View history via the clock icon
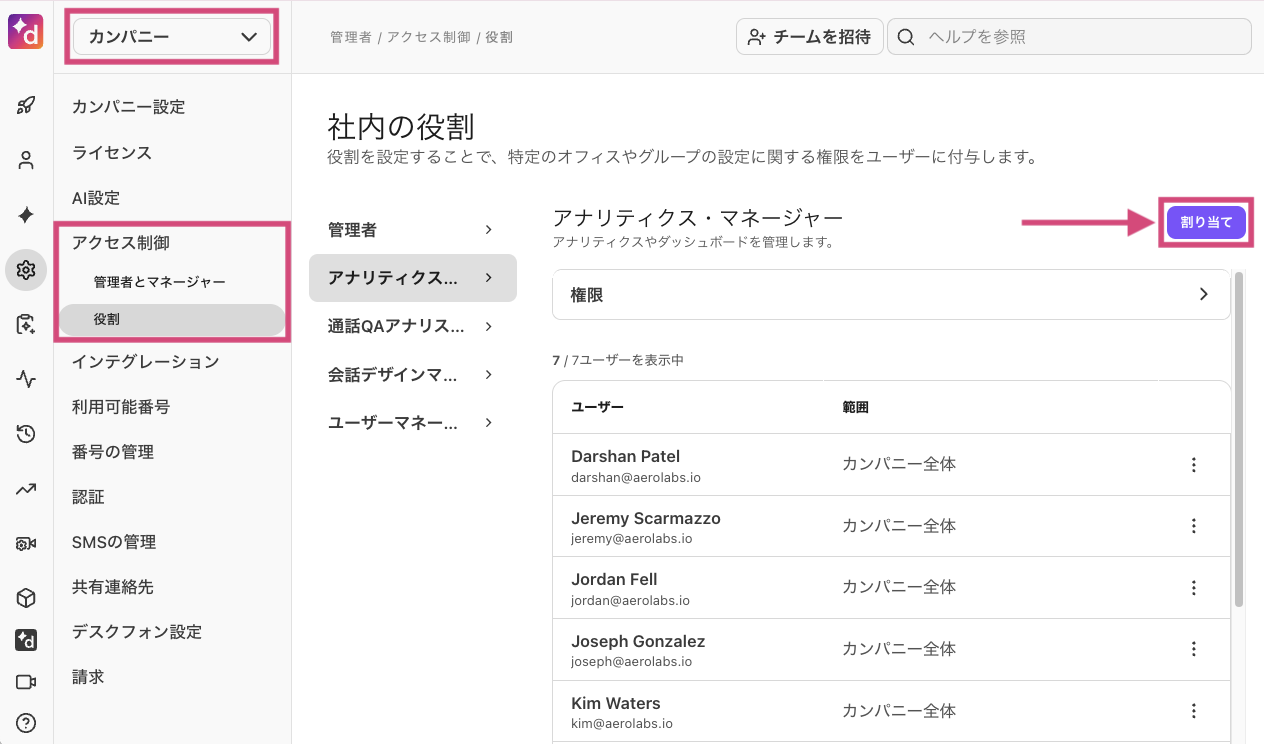 click(25, 434)
